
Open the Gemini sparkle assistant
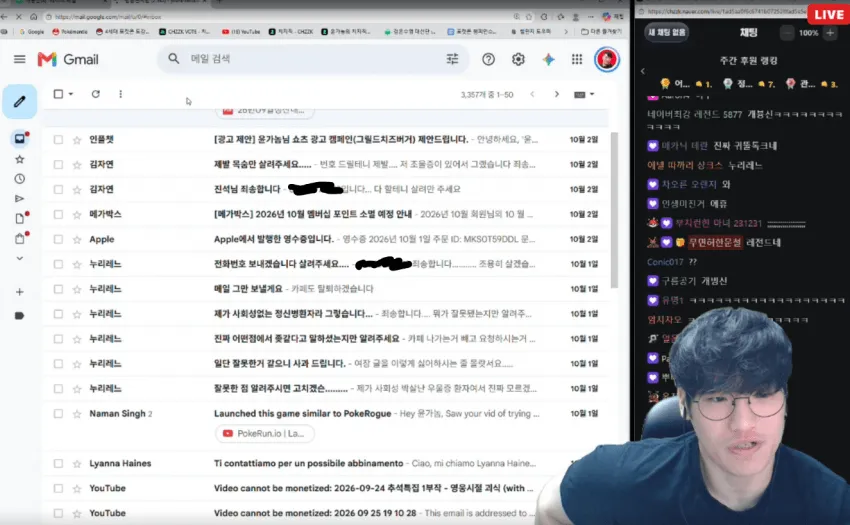click(548, 59)
